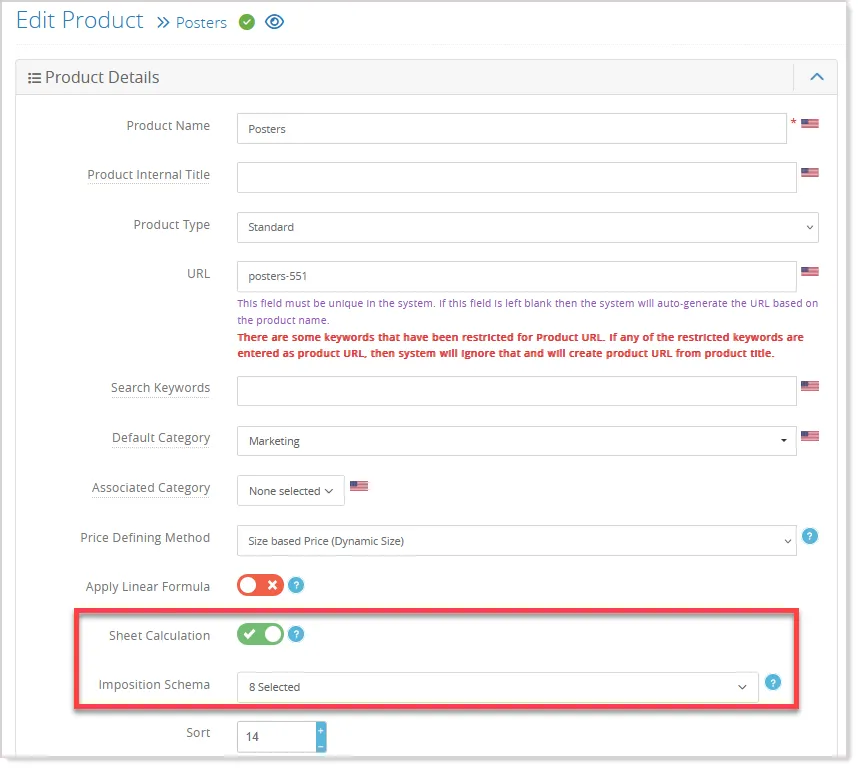Click the US flag next to URL field
The width and height of the screenshot is (858, 768).
click(x=809, y=271)
